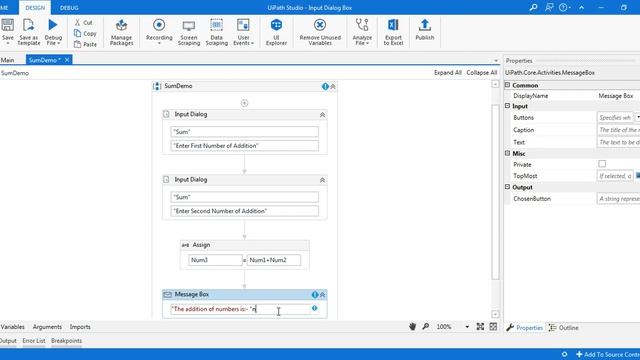Screen dimensions: 640x360
Task: Switch to the Outline panel tab
Action: [564, 328]
